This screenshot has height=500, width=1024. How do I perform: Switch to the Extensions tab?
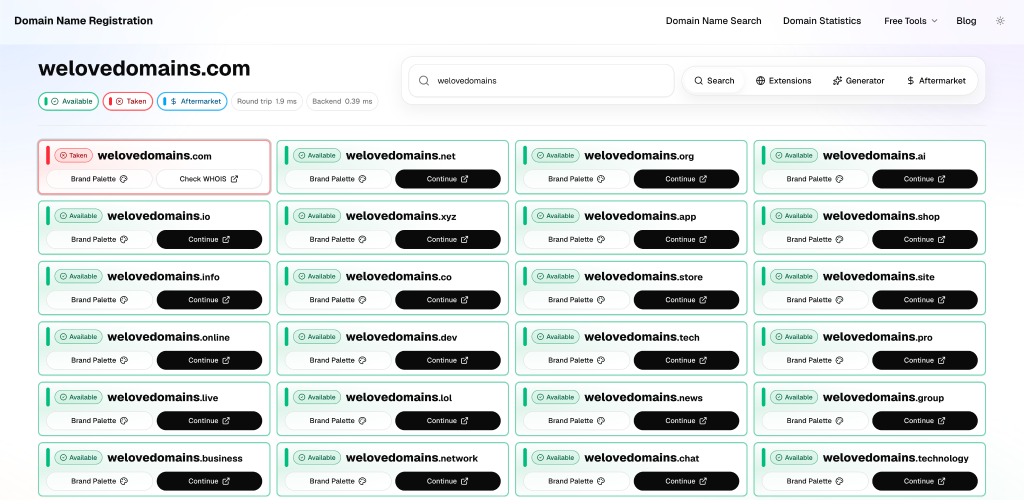pyautogui.click(x=784, y=81)
